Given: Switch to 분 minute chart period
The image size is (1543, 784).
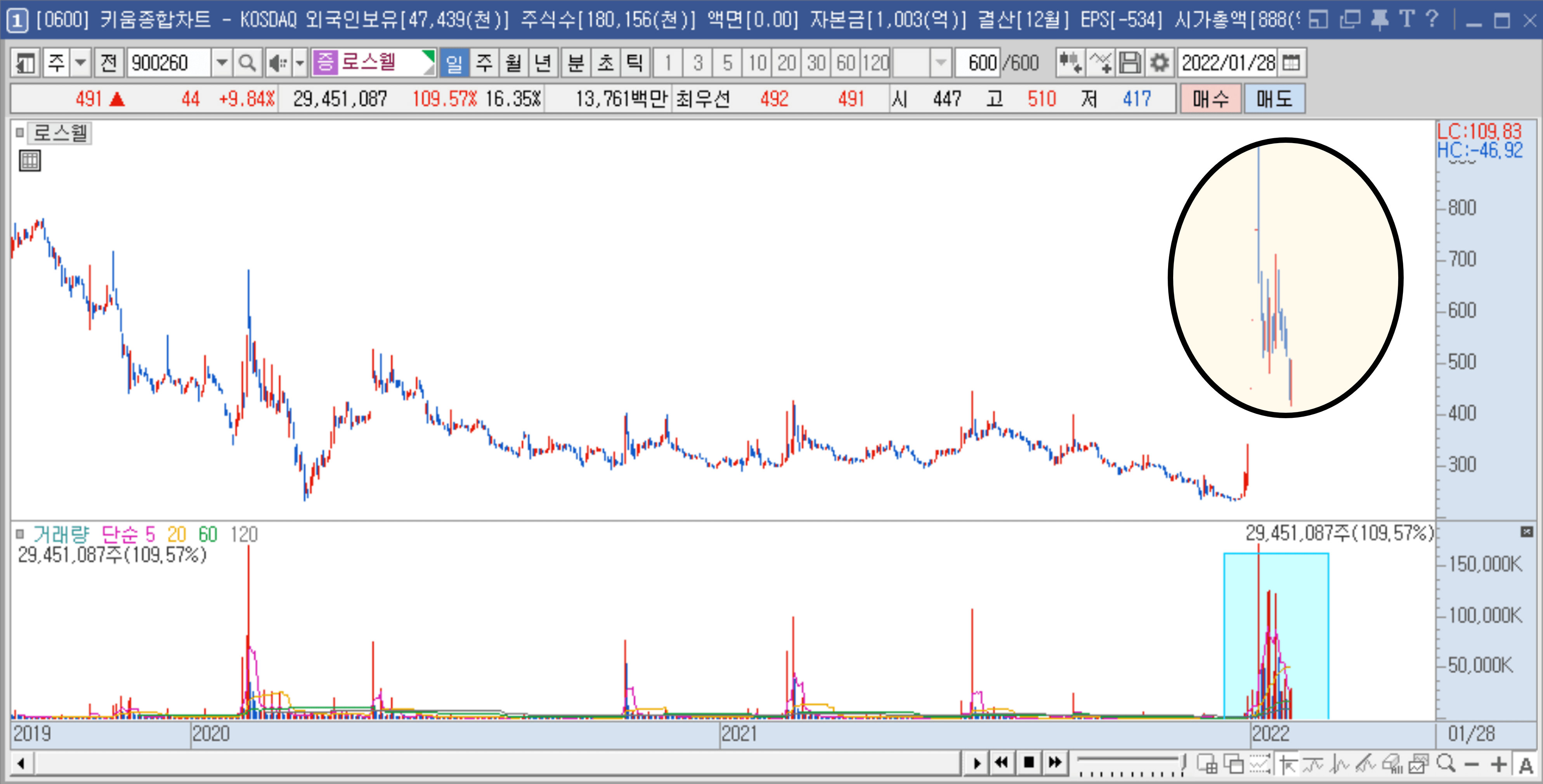Looking at the screenshot, I should point(576,63).
